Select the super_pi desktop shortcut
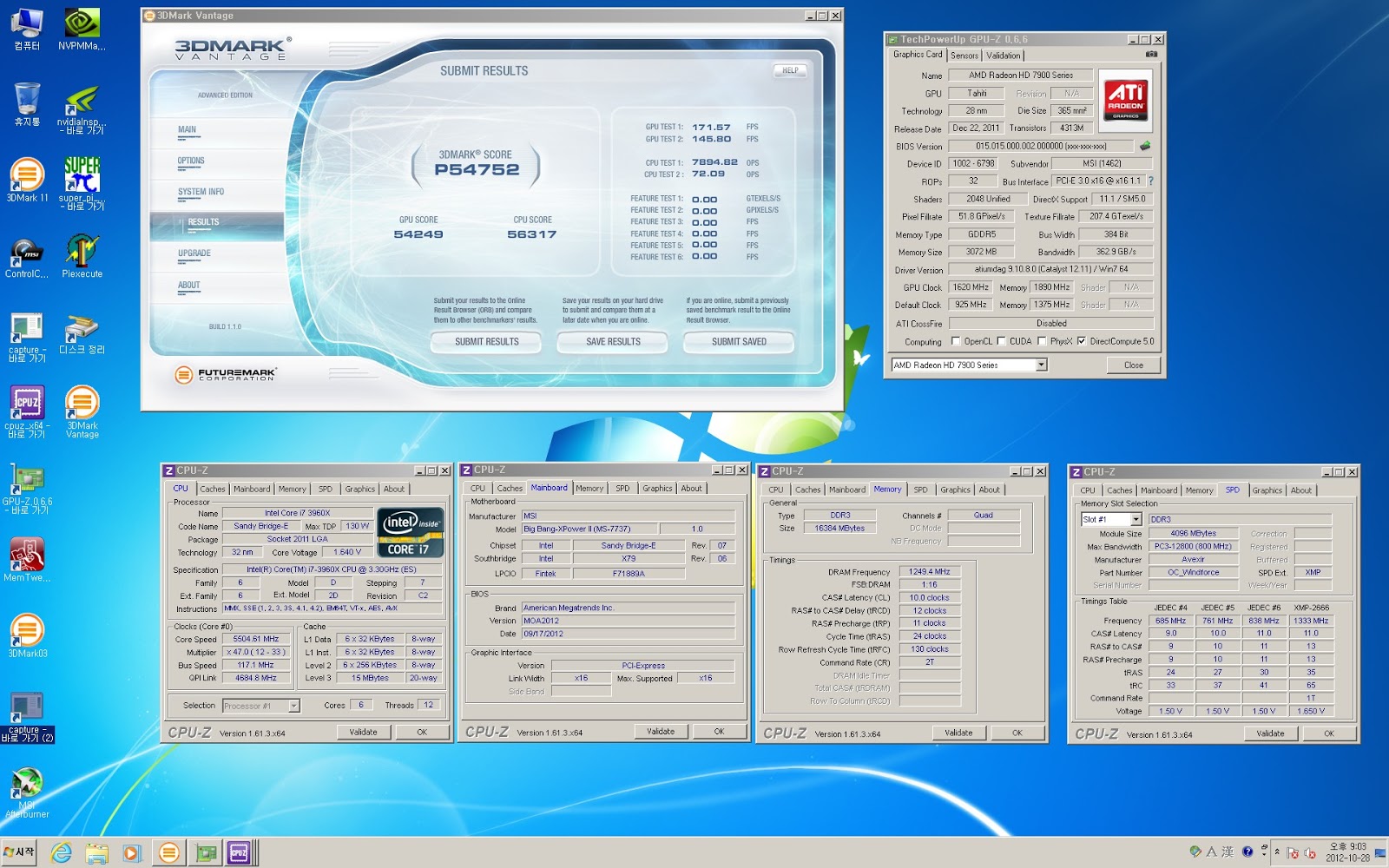1389x868 pixels. point(82,184)
